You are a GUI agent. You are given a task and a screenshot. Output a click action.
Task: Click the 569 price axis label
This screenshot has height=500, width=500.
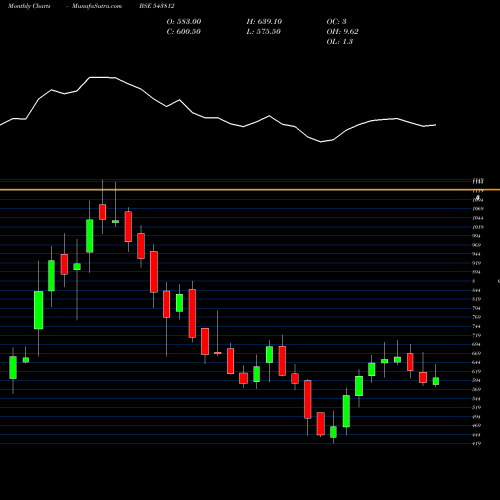pos(477,389)
